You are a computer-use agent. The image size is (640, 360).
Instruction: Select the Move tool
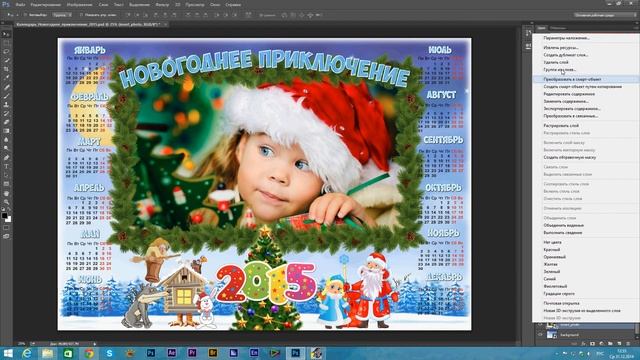click(6, 34)
